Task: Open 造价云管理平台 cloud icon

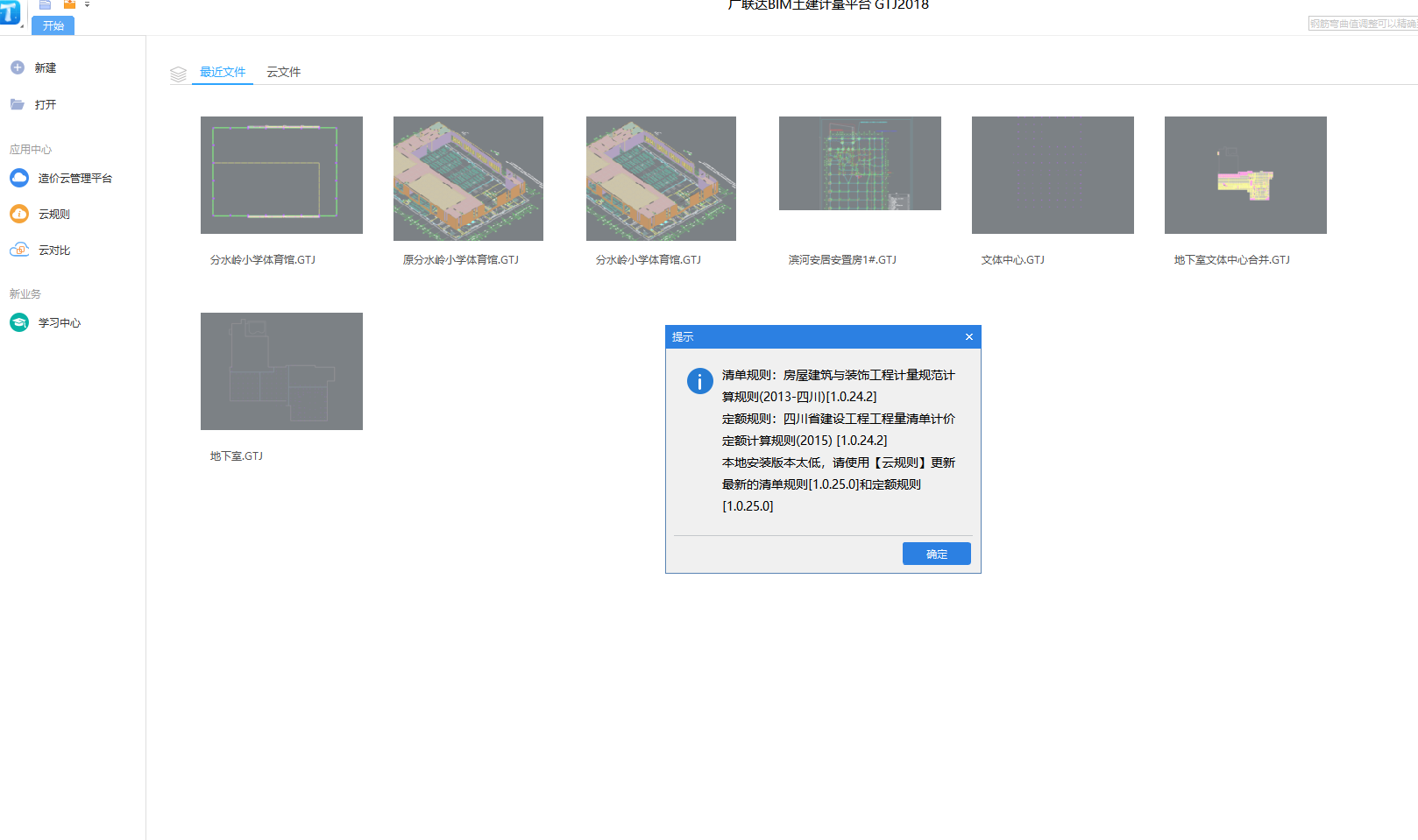Action: click(19, 178)
